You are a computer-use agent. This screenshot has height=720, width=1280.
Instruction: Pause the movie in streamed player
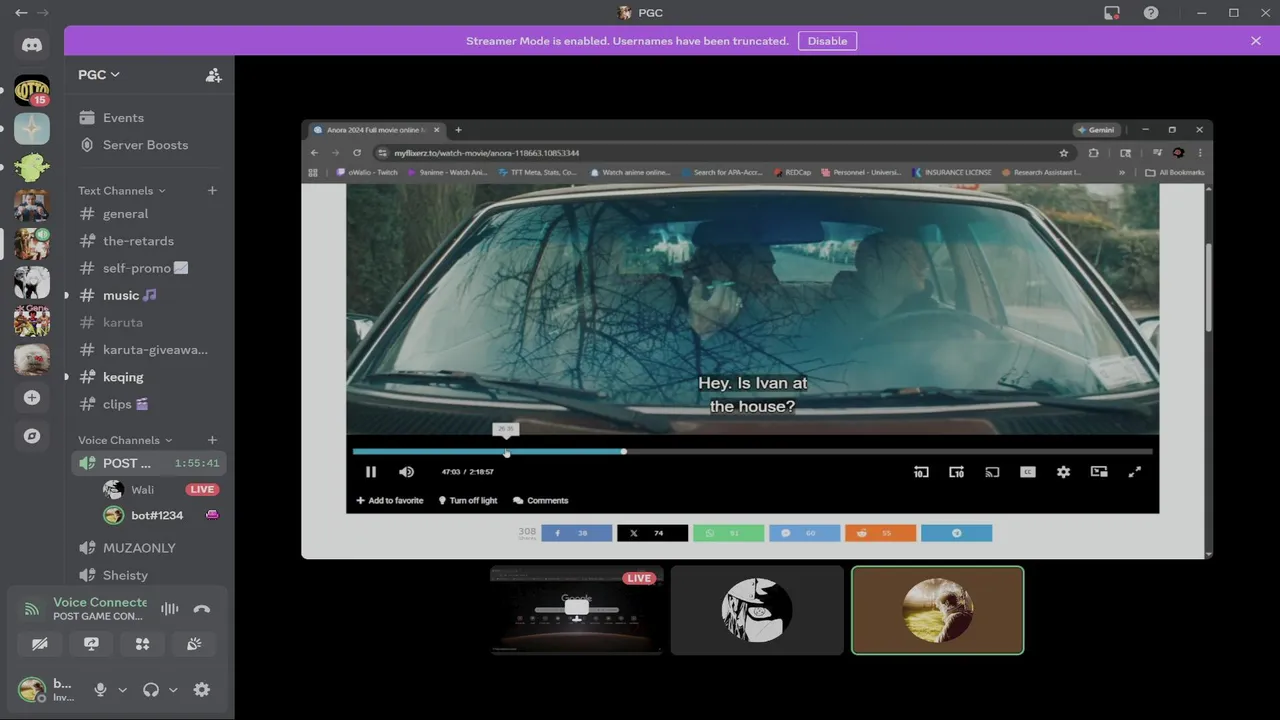click(371, 472)
